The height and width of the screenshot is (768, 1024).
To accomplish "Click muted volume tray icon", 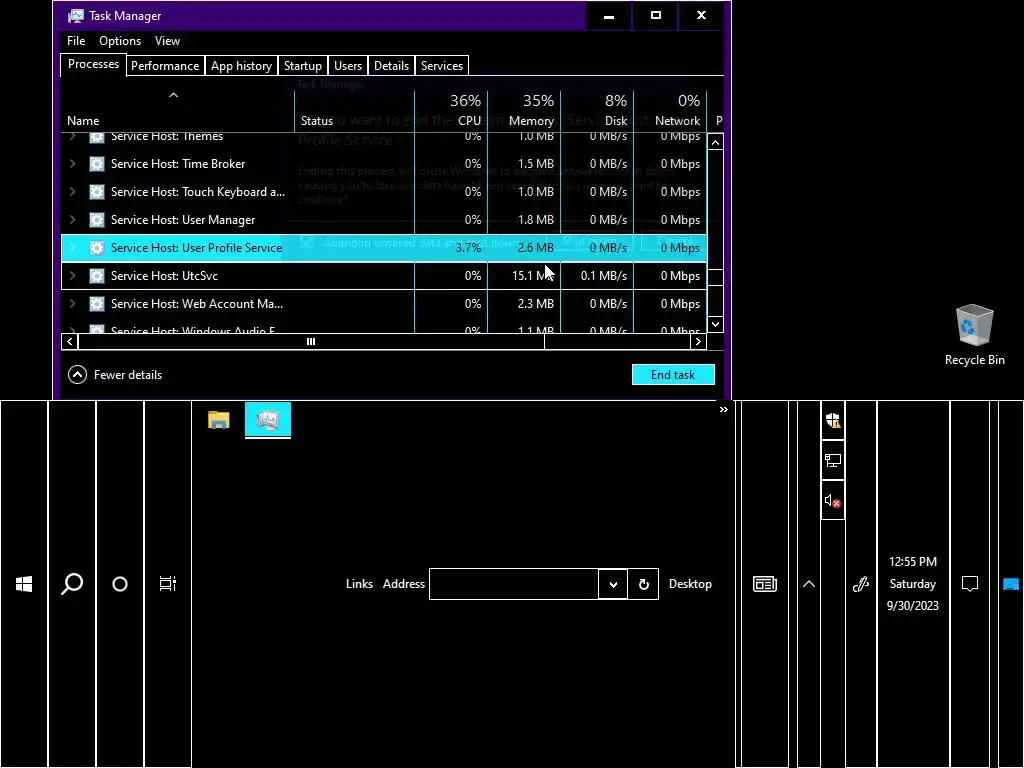I will [833, 500].
